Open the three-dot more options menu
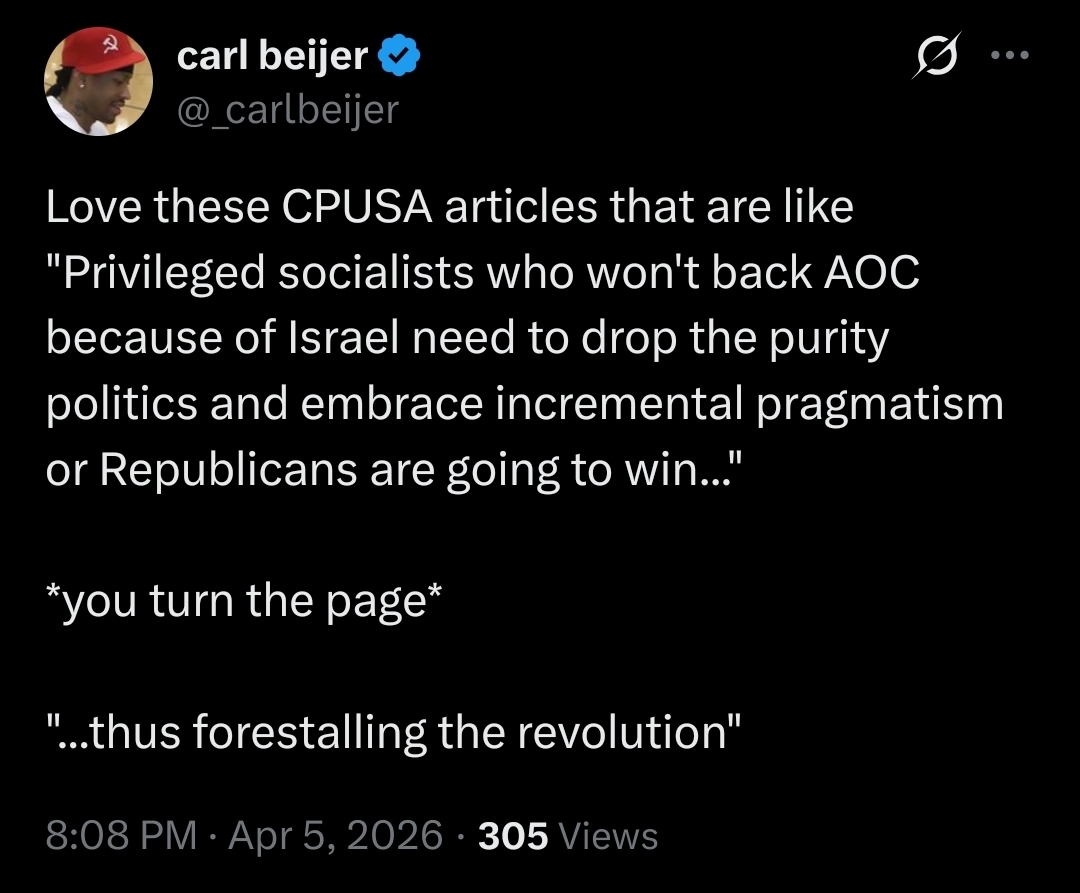The image size is (1080, 893). [x=1009, y=57]
